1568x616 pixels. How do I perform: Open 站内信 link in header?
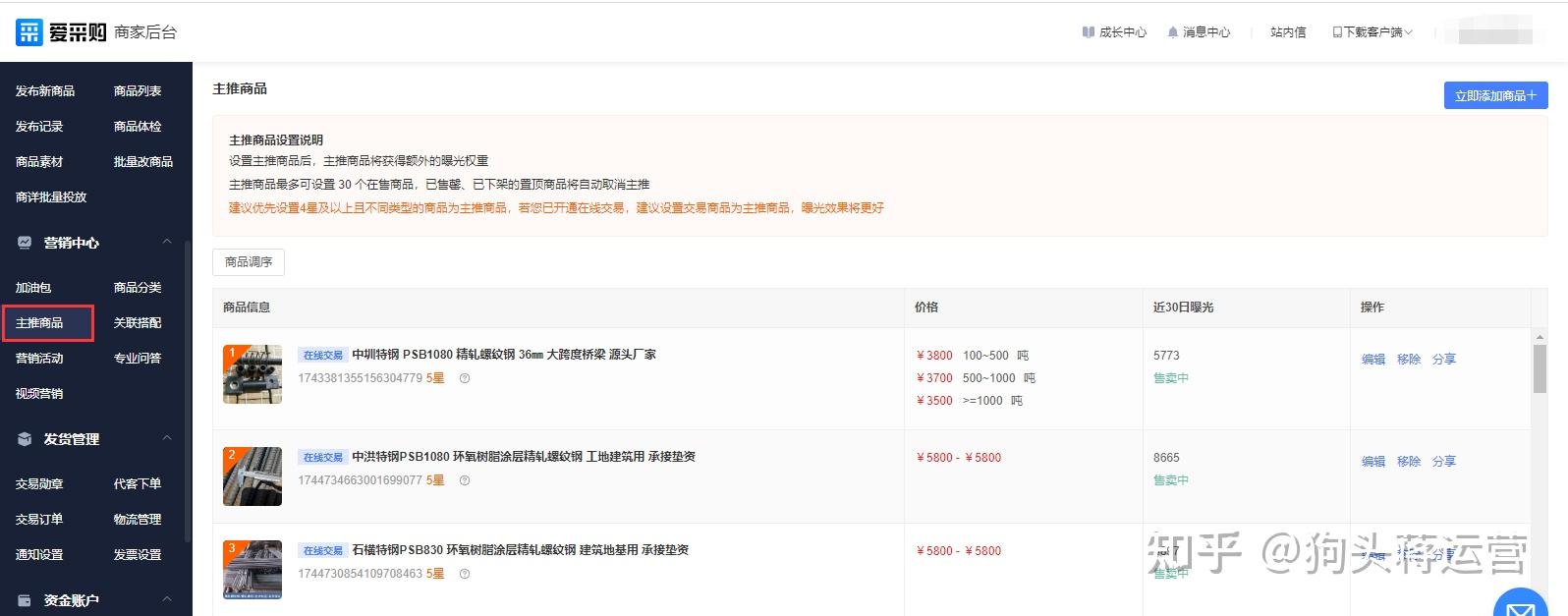1288,32
